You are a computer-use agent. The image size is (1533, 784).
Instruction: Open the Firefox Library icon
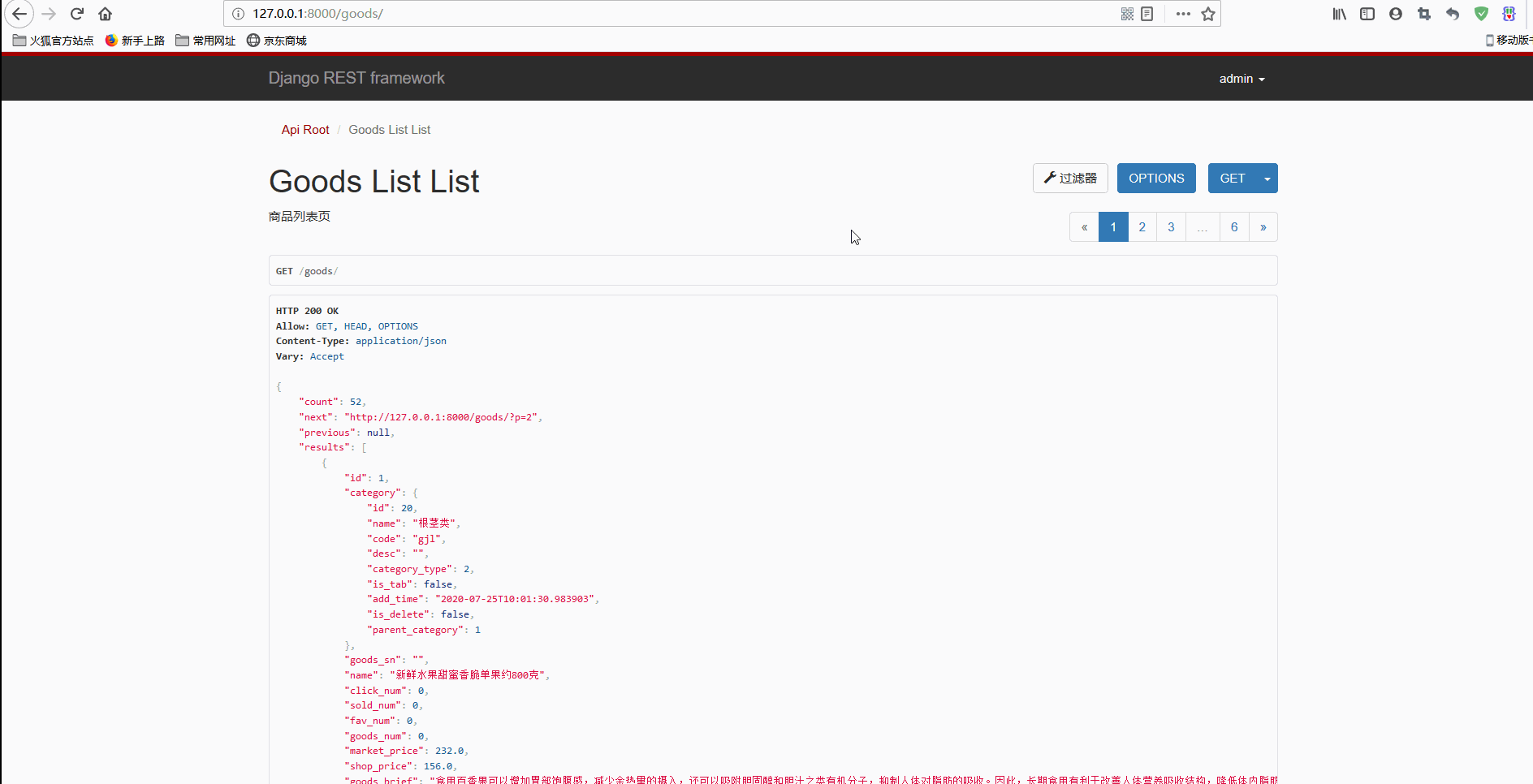pos(1338,14)
